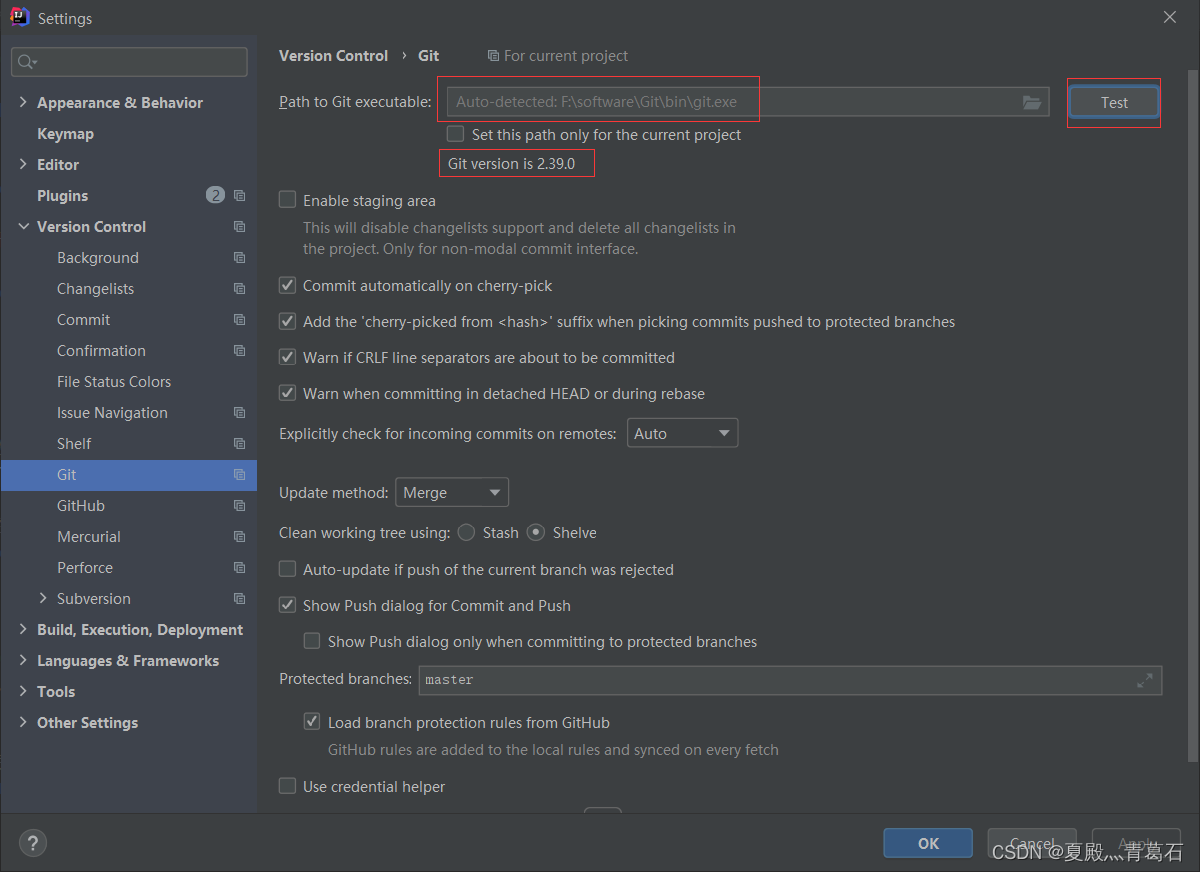Viewport: 1200px width, 872px height.
Task: Expand the Tools section
Action: coord(23,692)
